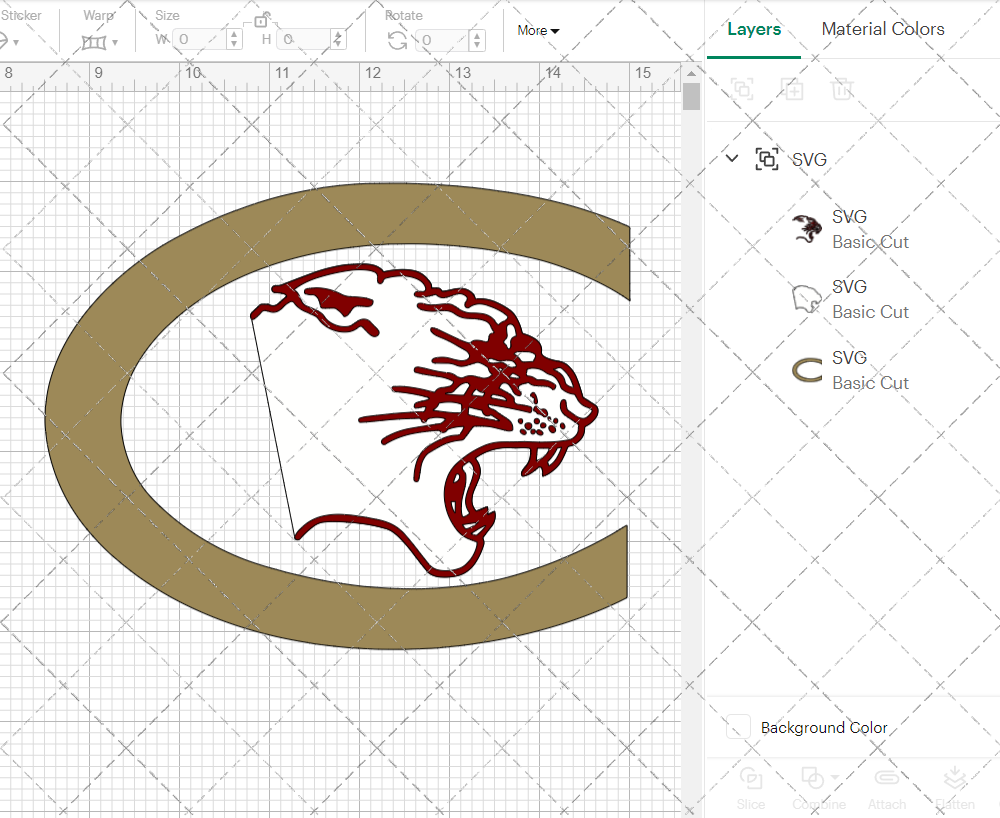The height and width of the screenshot is (818, 1000).
Task: Open the Sticker dropdown arrow
Action: [x=16, y=43]
